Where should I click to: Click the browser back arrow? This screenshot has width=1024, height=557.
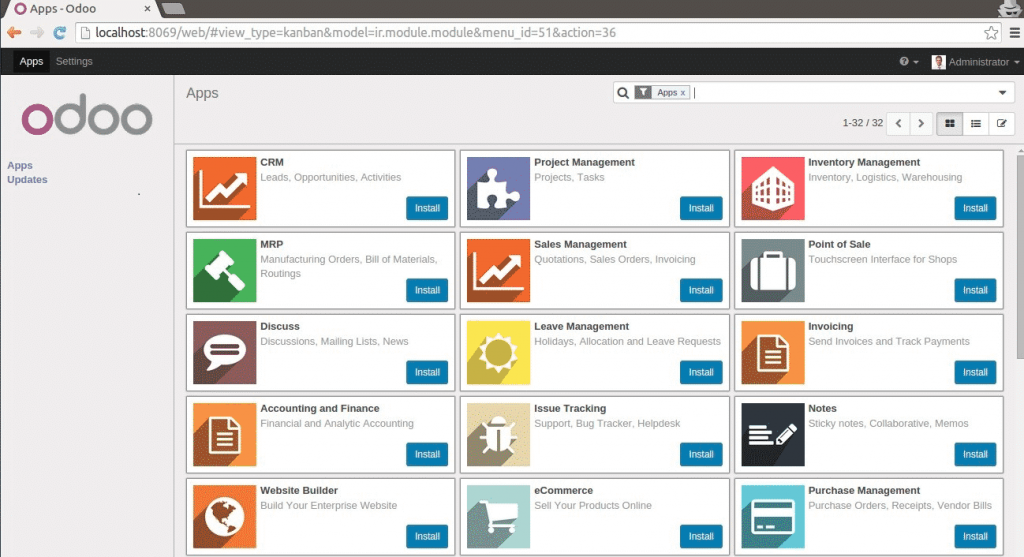tap(14, 33)
